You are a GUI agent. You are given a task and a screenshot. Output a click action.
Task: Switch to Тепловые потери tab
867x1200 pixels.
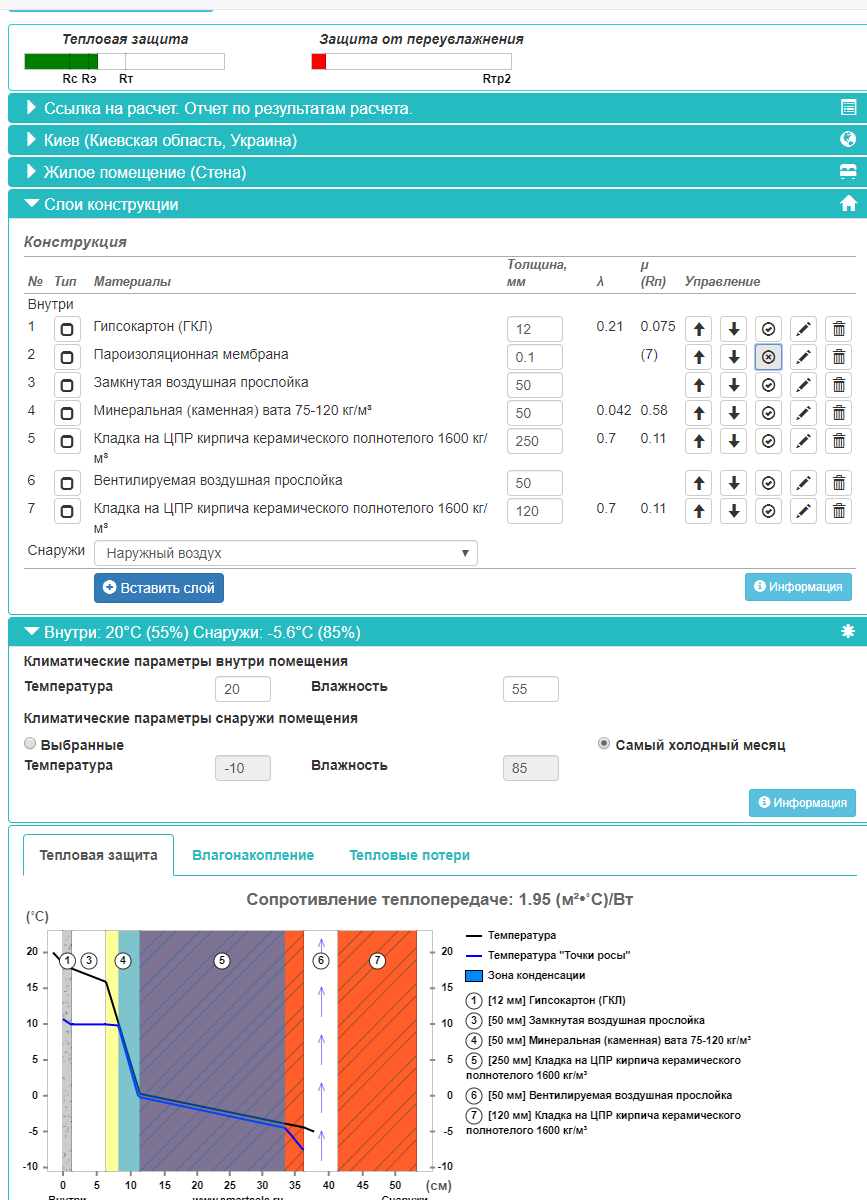pyautogui.click(x=409, y=855)
